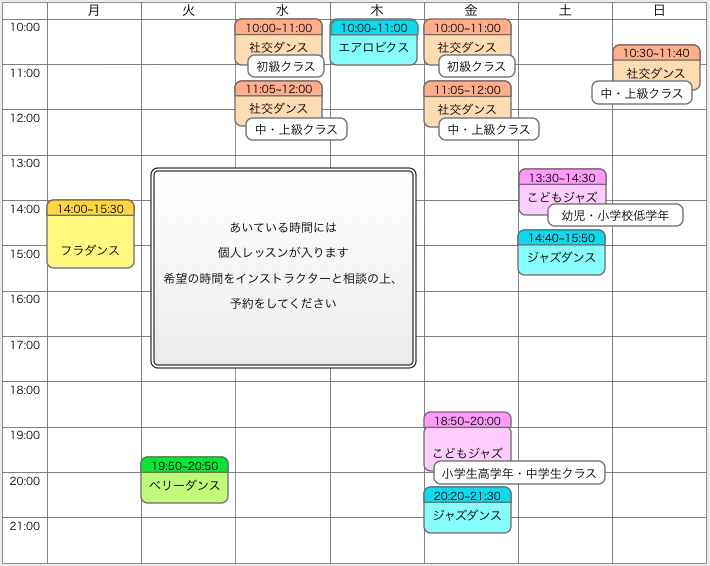The image size is (710, 566).
Task: Click the 幼児・小学校低学年 label
Action: click(615, 215)
